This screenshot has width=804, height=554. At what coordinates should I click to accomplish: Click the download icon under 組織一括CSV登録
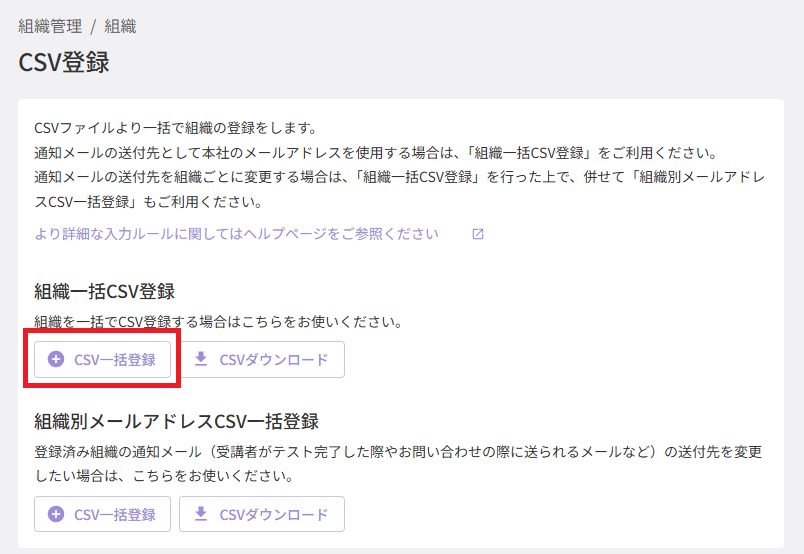[x=201, y=359]
